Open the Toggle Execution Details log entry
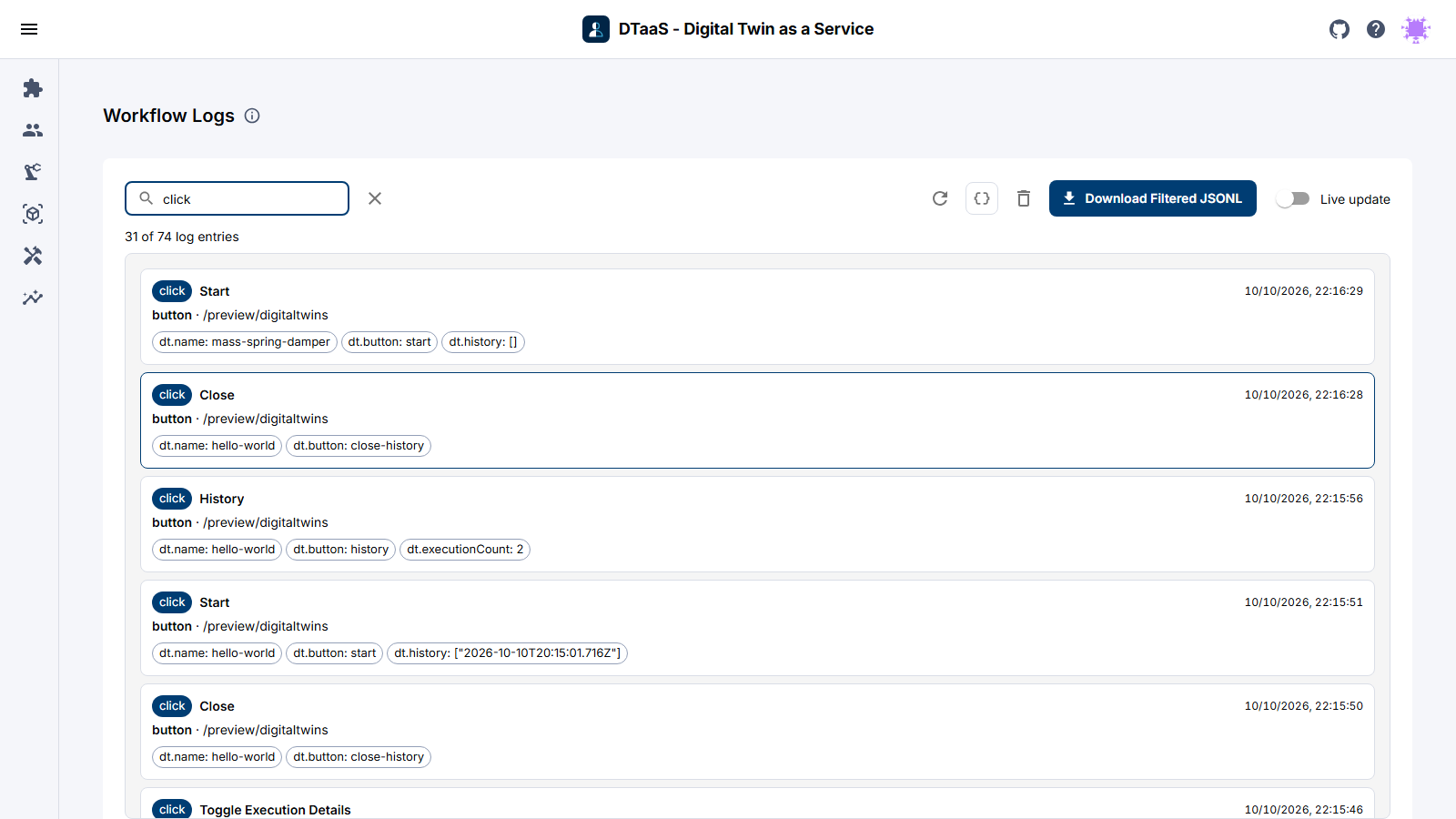 (757, 804)
